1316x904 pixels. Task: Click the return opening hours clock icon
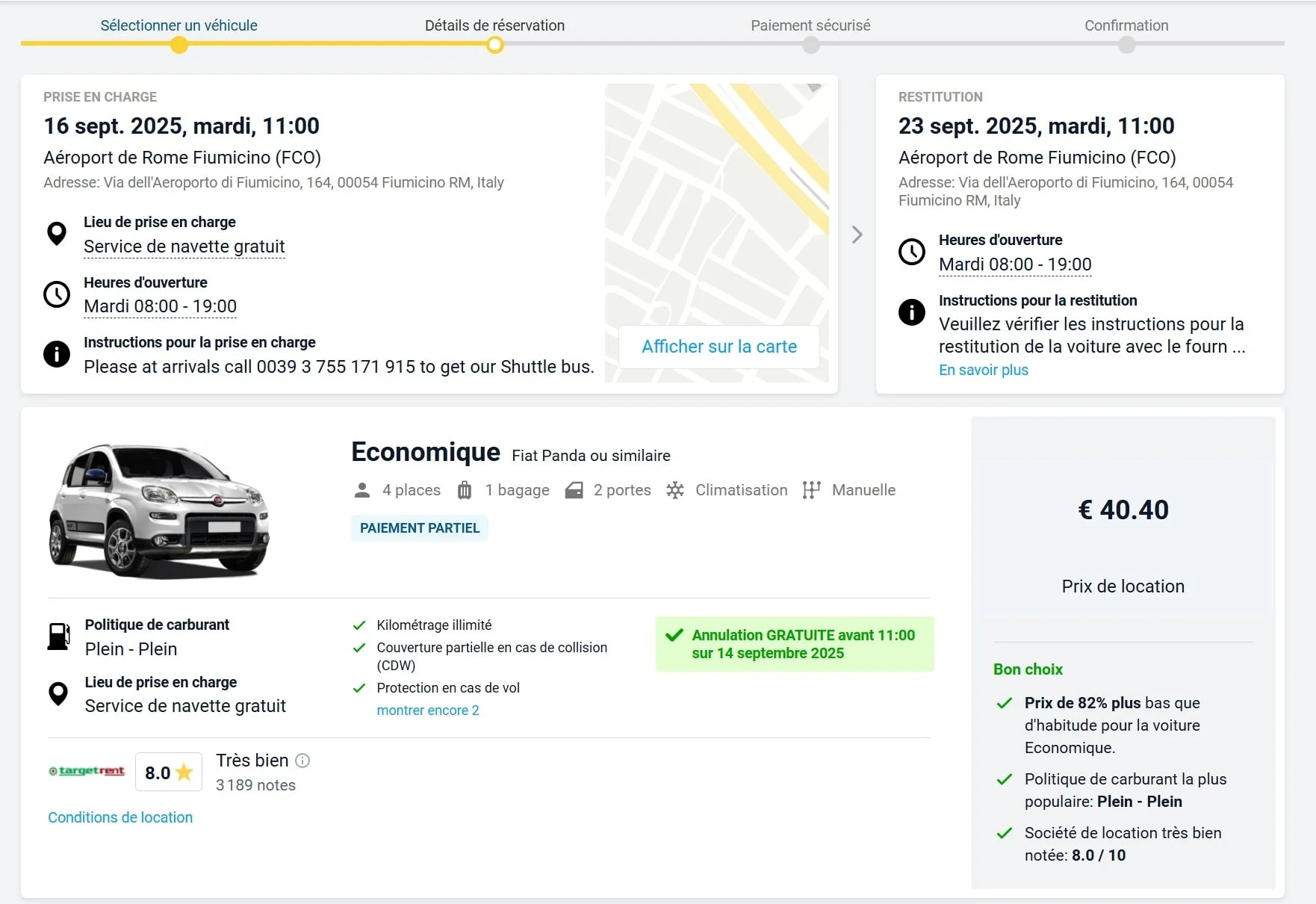tap(911, 252)
